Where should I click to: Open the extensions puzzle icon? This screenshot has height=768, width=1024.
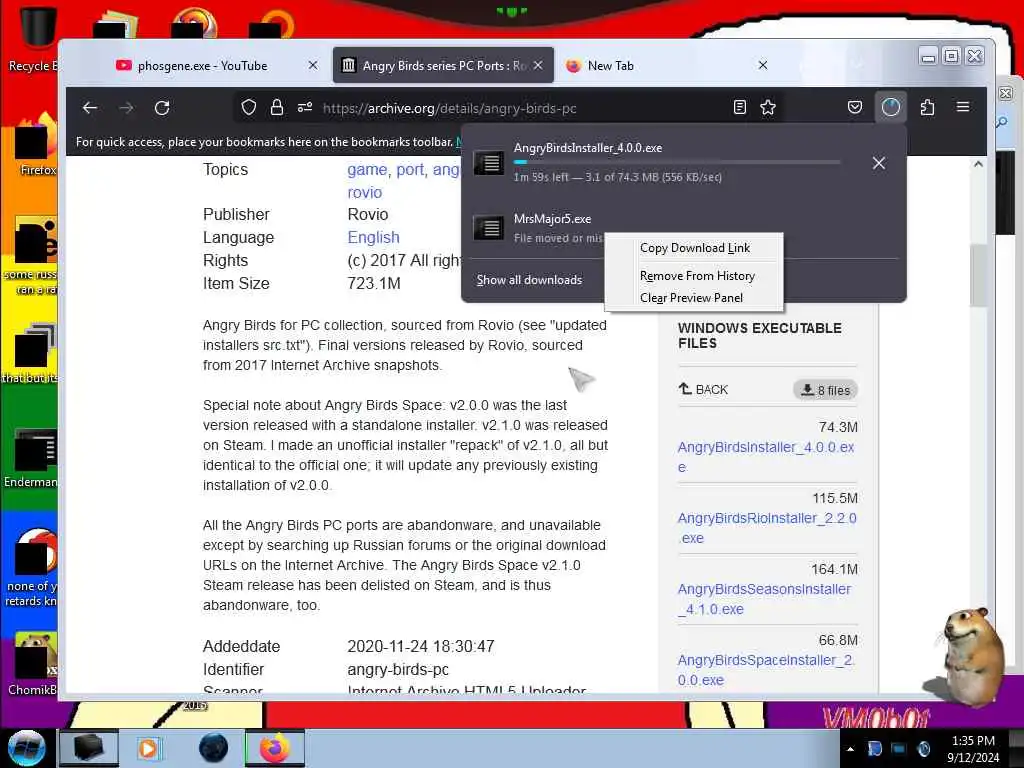point(927,107)
